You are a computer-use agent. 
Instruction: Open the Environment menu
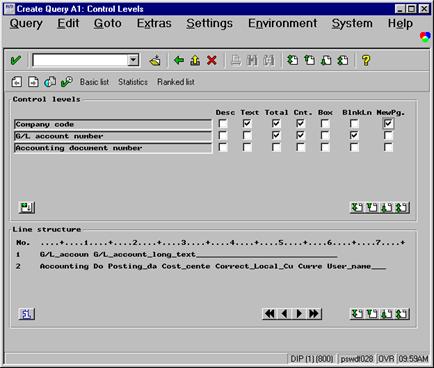(x=282, y=23)
